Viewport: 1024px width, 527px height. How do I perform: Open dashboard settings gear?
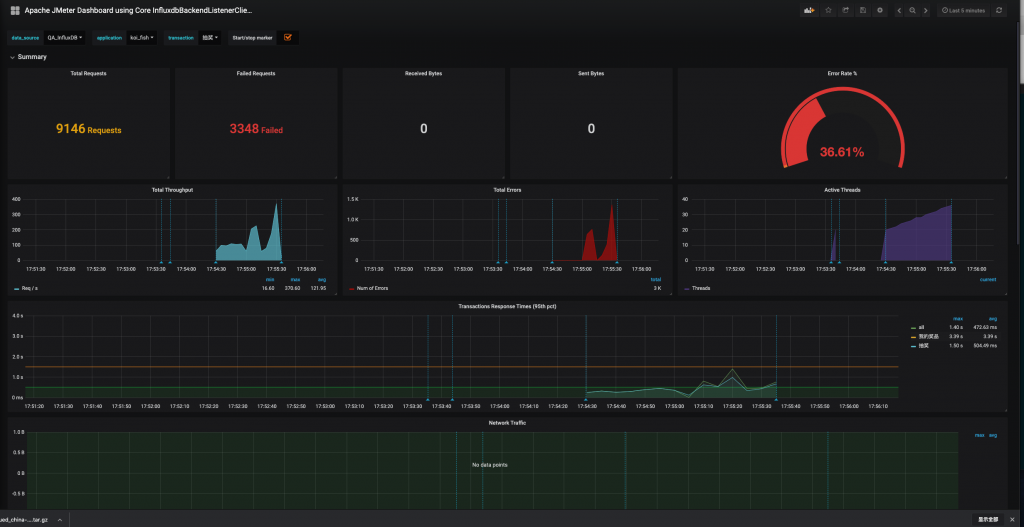(880, 10)
